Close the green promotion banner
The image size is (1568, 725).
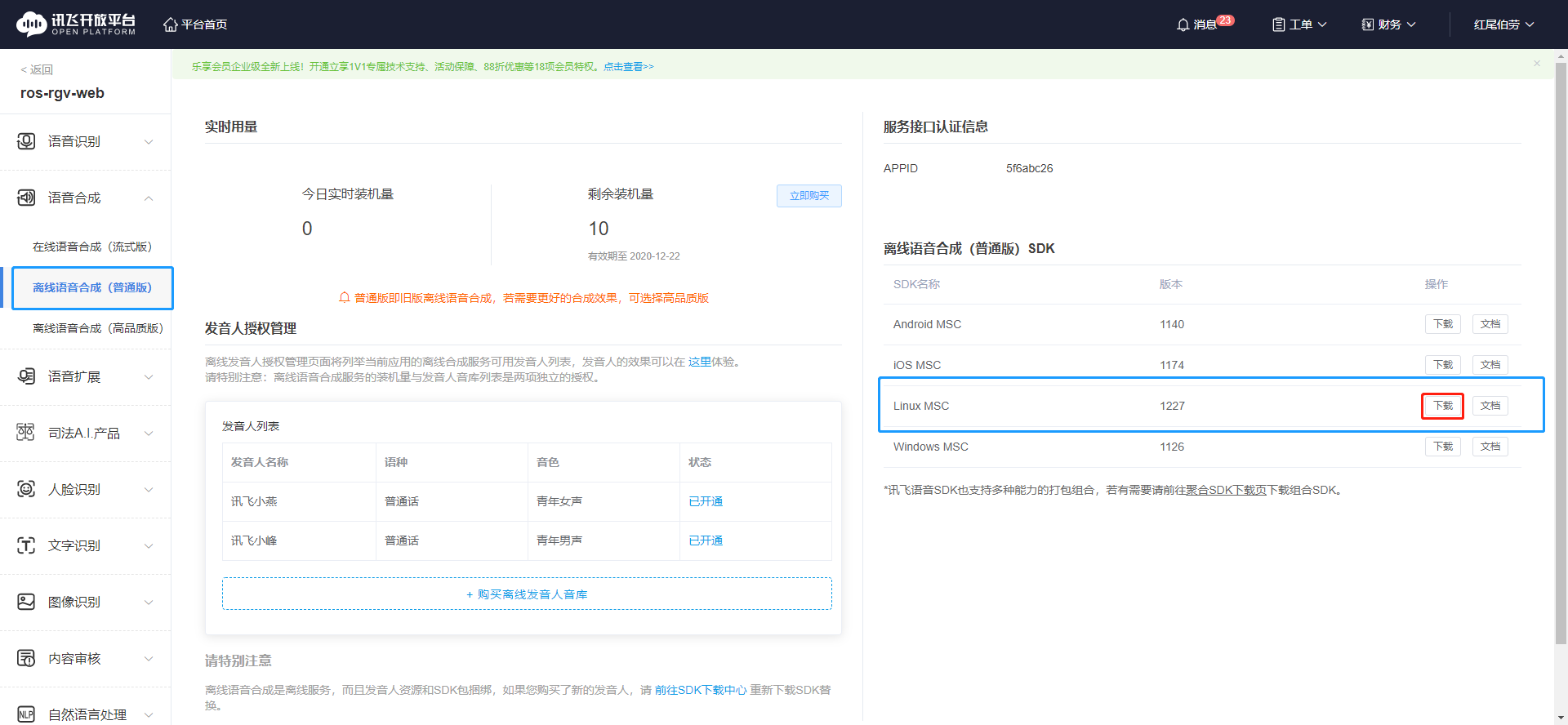(x=1537, y=64)
